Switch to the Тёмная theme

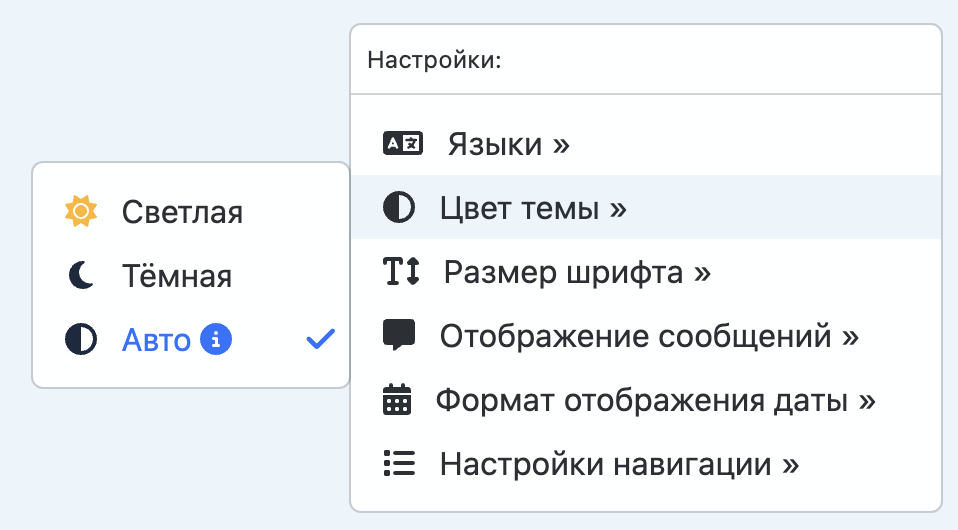click(x=177, y=276)
